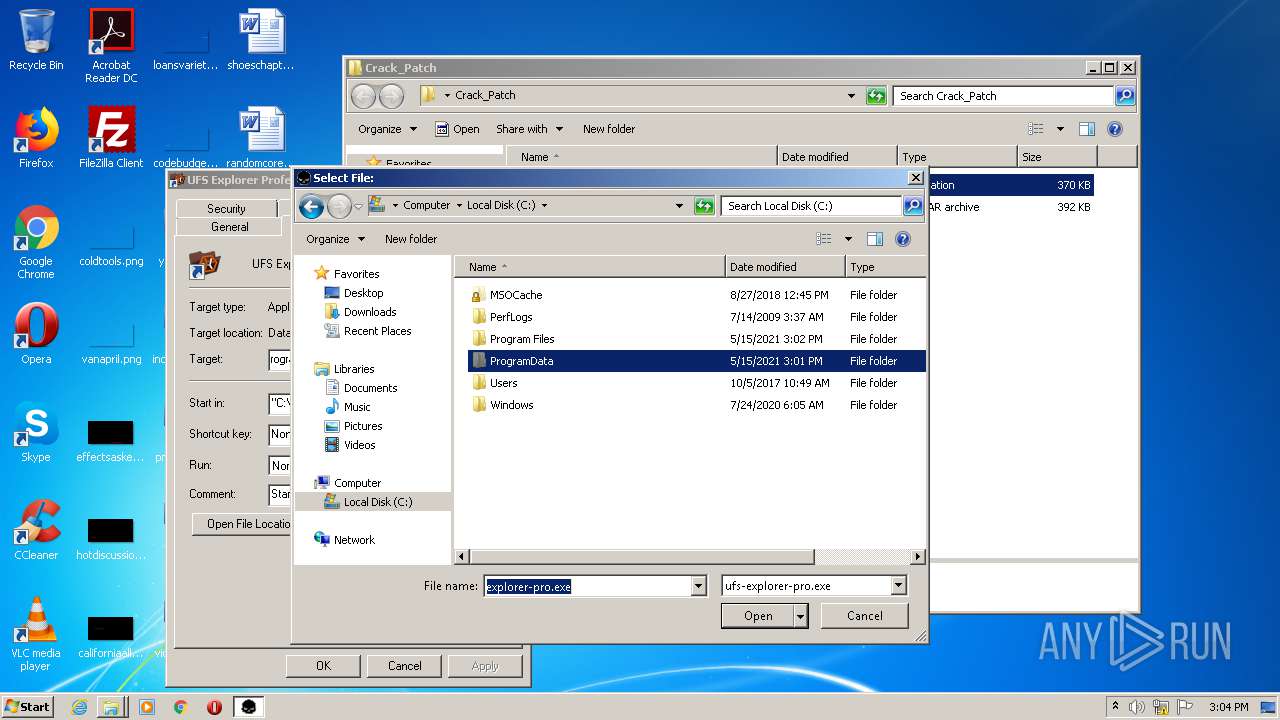The width and height of the screenshot is (1280, 720).
Task: Click Cancel in Select File dialog
Action: pyautogui.click(x=864, y=616)
